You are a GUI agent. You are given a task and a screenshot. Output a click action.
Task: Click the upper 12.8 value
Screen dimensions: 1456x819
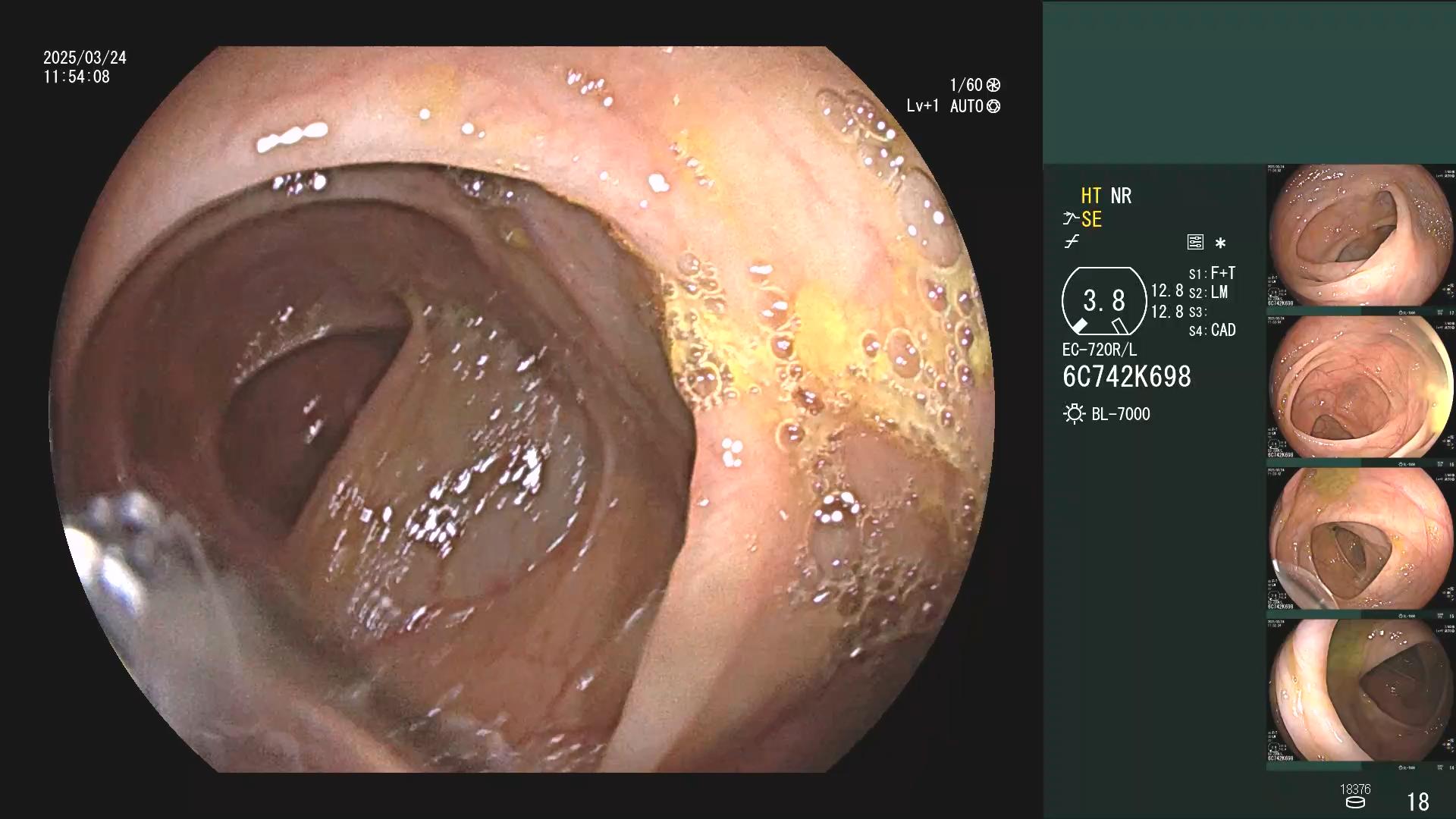coord(1167,291)
